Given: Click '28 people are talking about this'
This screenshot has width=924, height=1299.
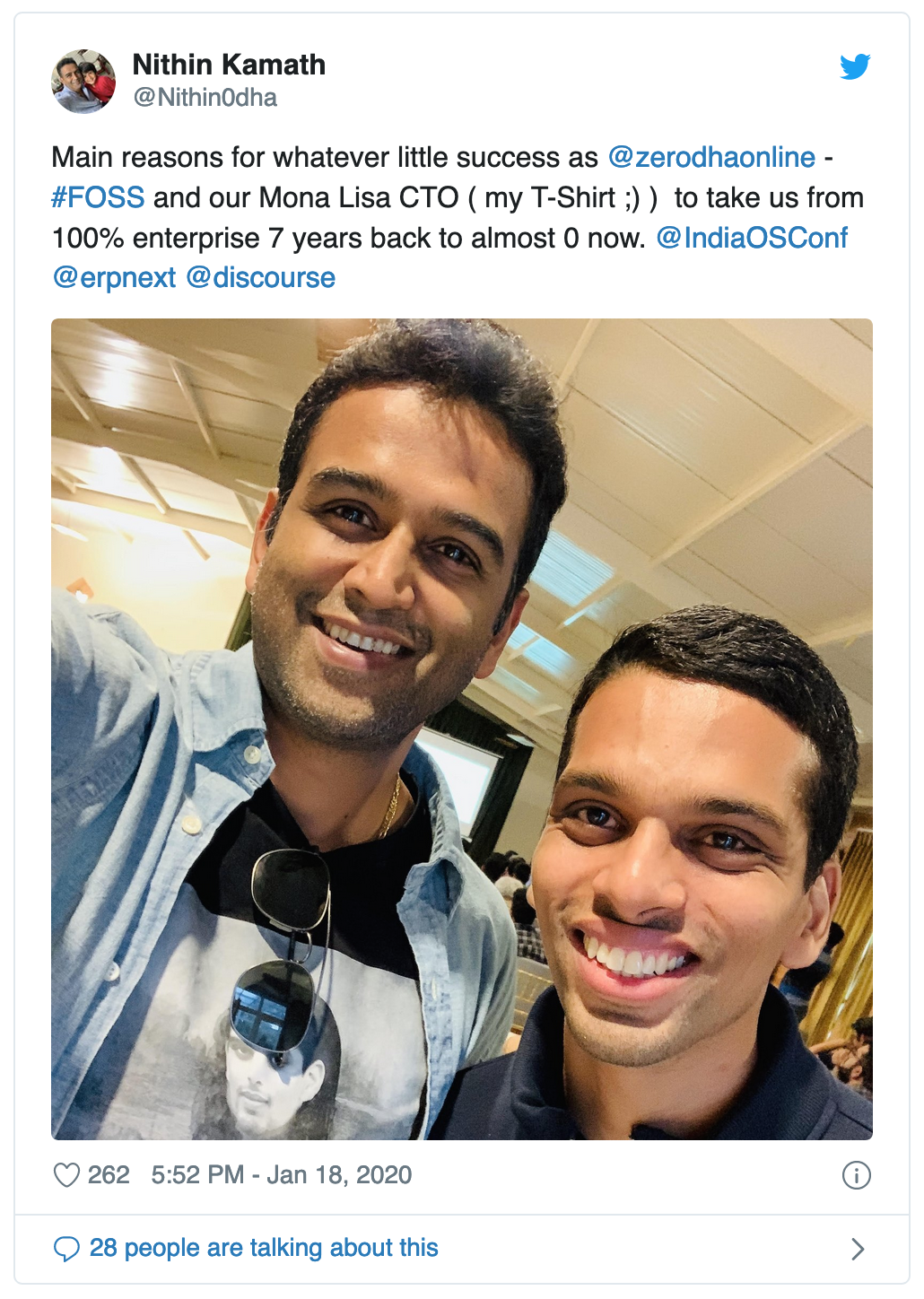Looking at the screenshot, I should (x=264, y=1248).
